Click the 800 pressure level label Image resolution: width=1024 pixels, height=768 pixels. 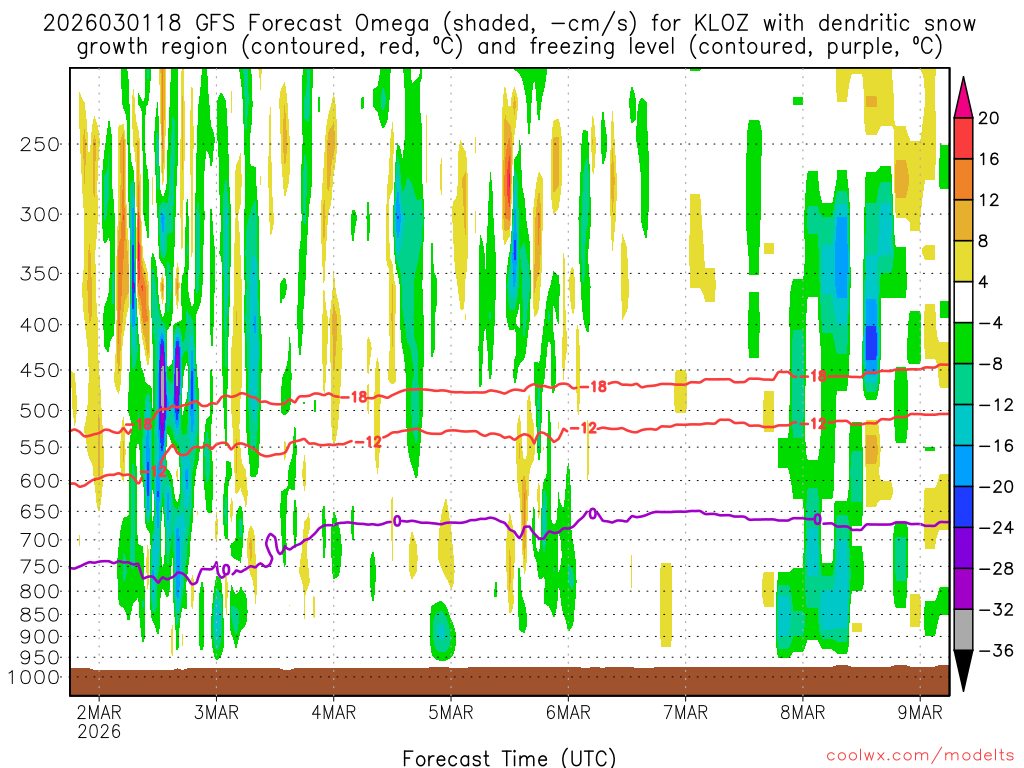pos(40,592)
